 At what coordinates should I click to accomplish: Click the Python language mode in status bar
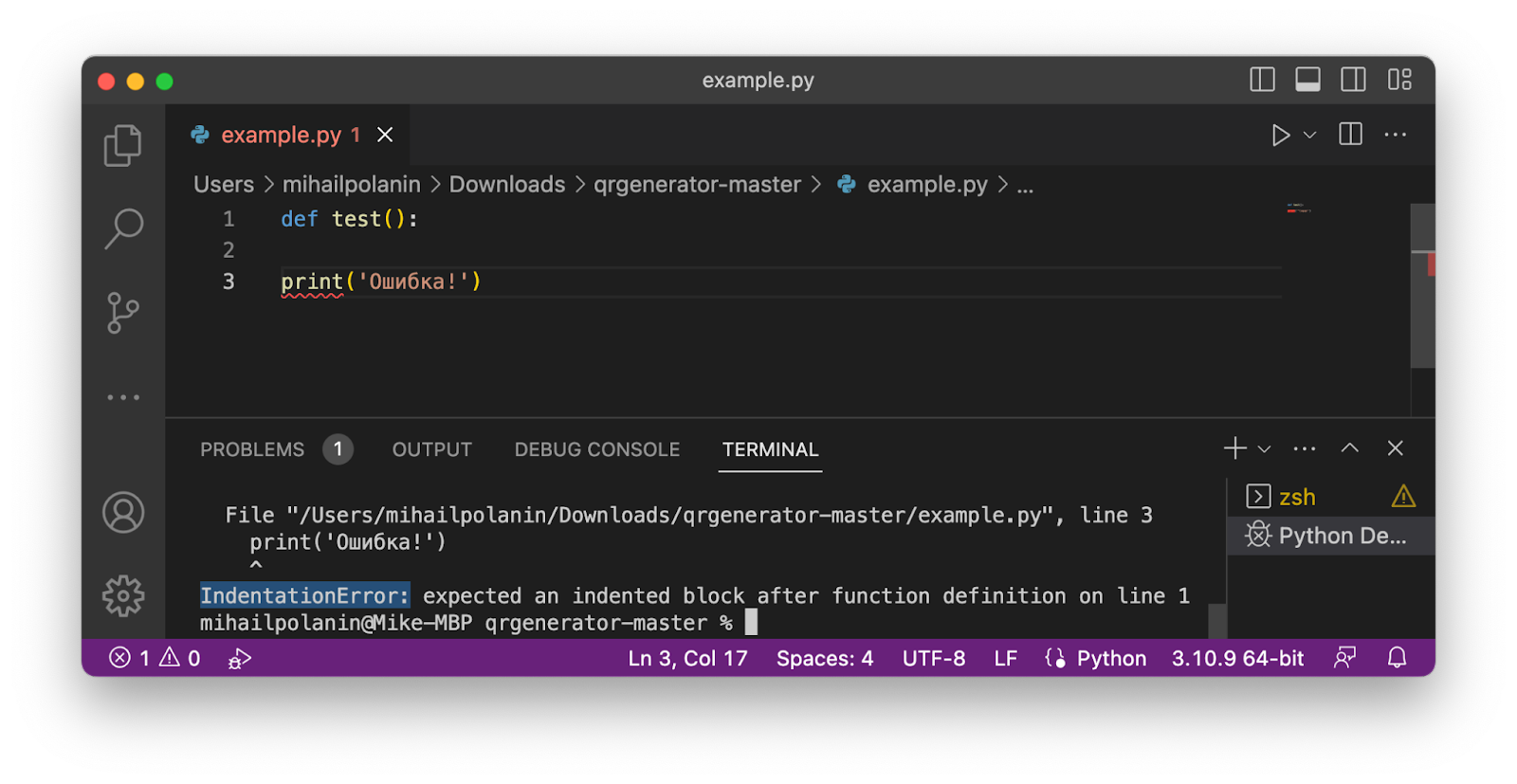(1110, 658)
